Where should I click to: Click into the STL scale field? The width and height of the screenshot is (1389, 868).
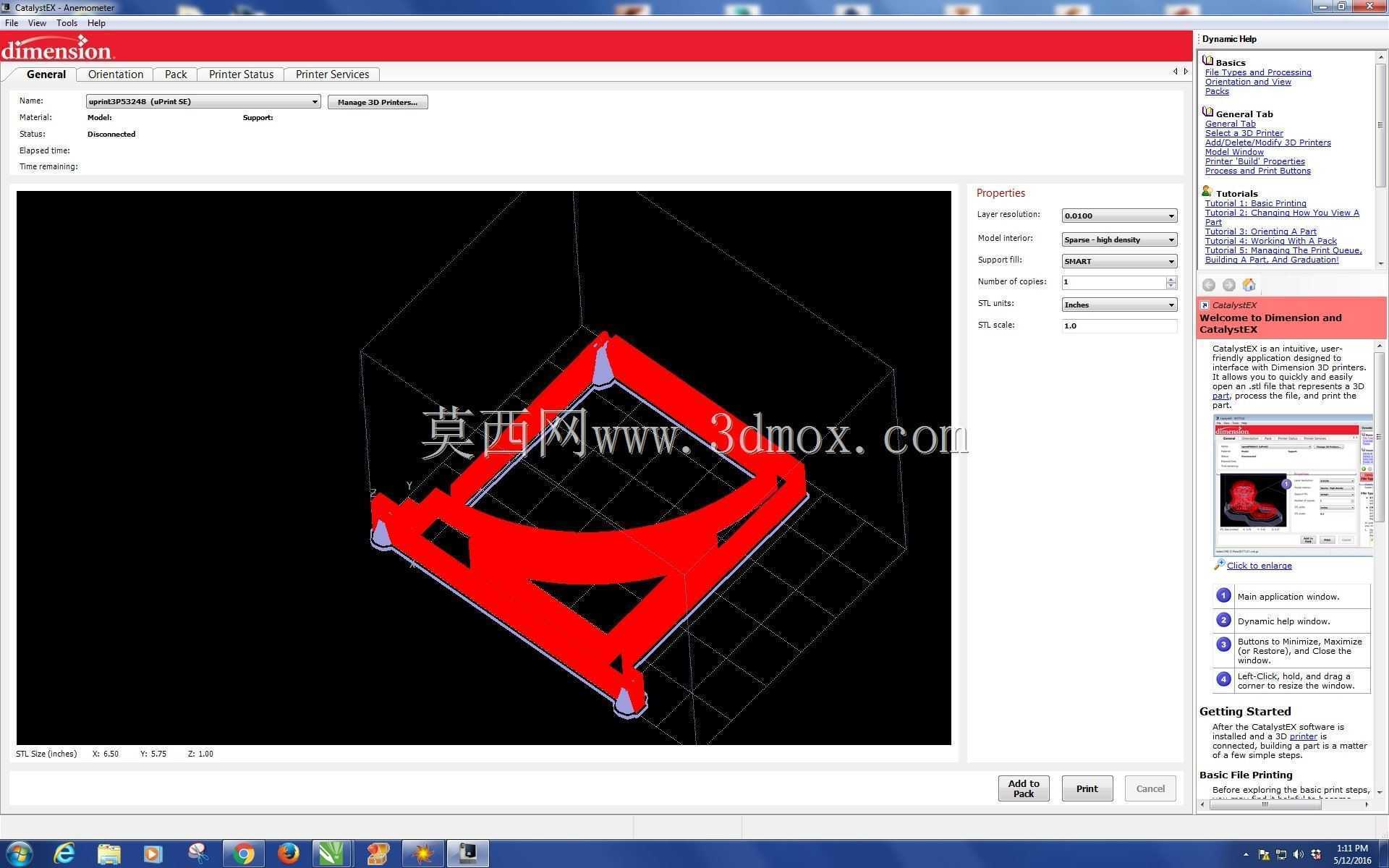pos(1118,326)
